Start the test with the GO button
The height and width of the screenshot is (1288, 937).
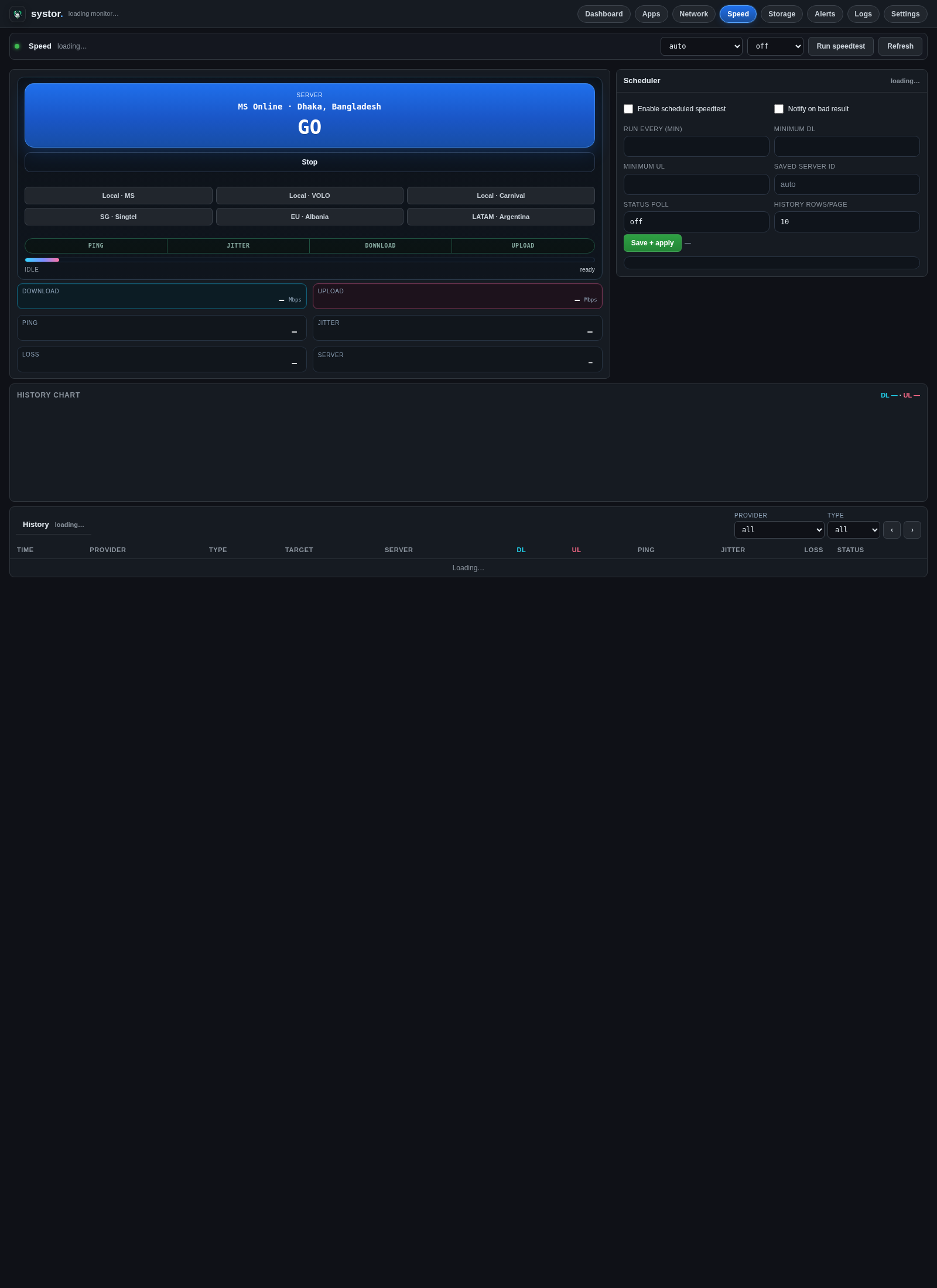coord(310,115)
